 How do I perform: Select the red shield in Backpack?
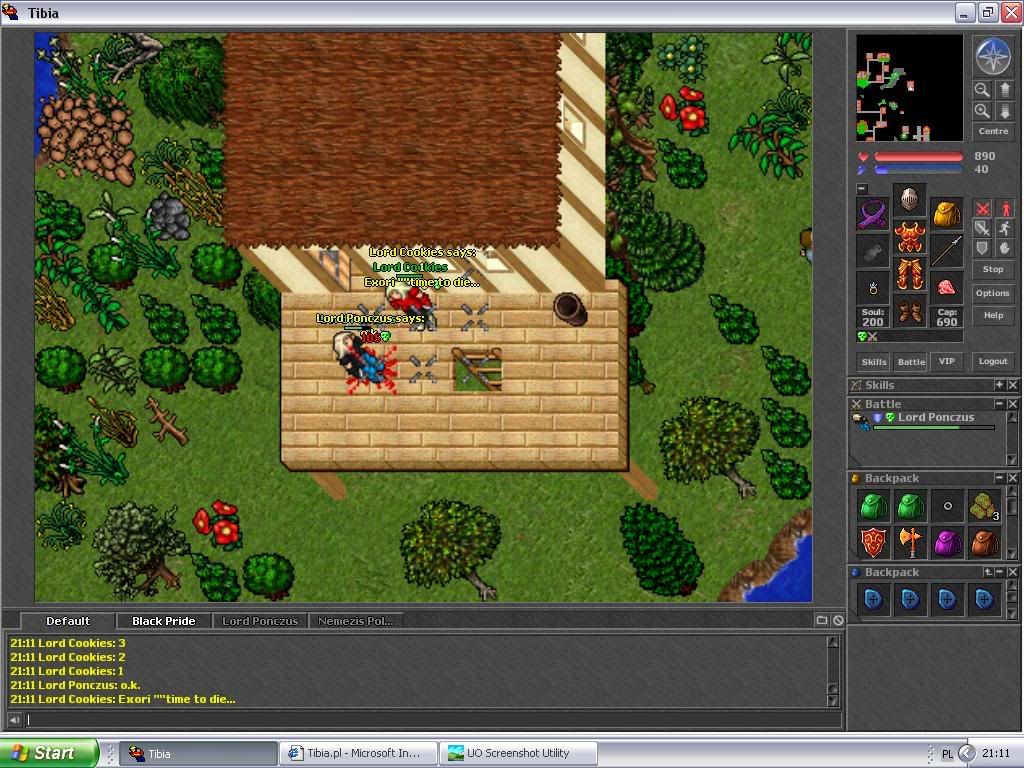[873, 542]
